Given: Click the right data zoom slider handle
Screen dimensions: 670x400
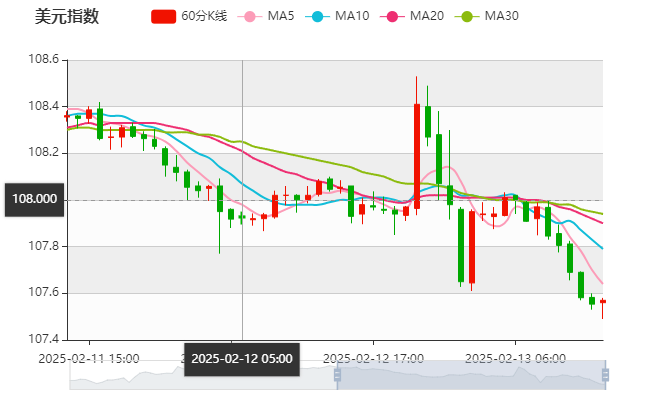Looking at the screenshot, I should [x=605, y=375].
